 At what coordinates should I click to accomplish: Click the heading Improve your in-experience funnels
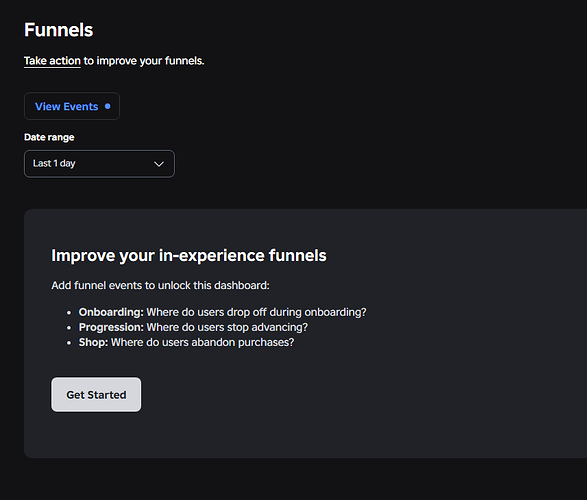point(189,256)
